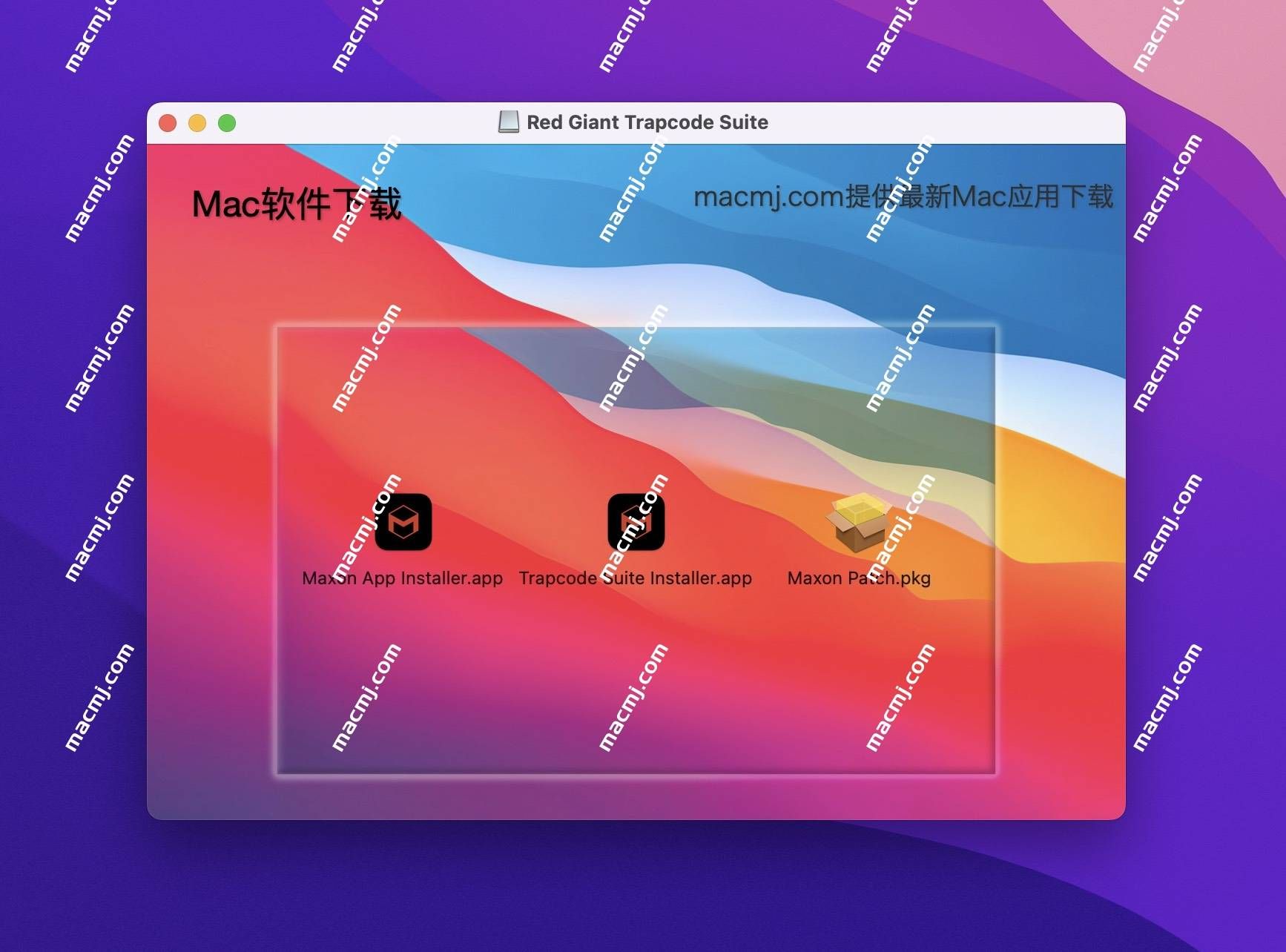Viewport: 1286px width, 952px height.
Task: Click the disk icon in title bar
Action: pos(509,122)
